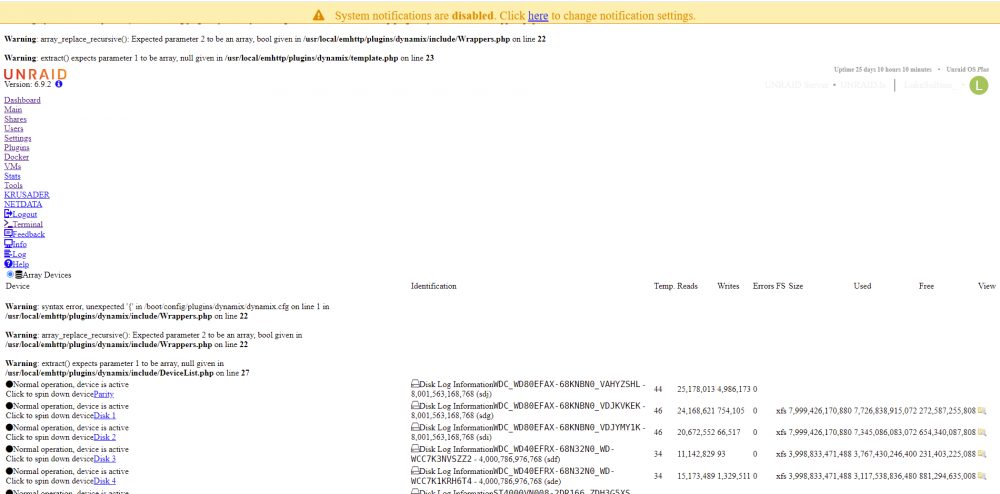Click the Disk 4 status spin-down dot

point(9,471)
